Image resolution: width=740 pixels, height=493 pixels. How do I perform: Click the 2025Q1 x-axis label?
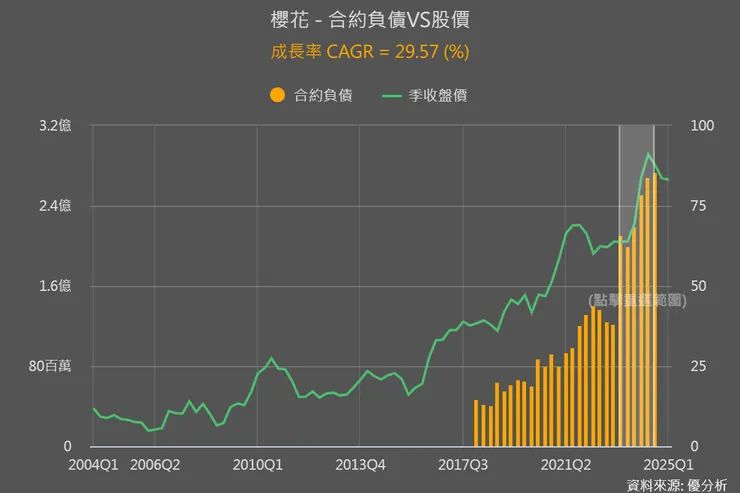668,465
